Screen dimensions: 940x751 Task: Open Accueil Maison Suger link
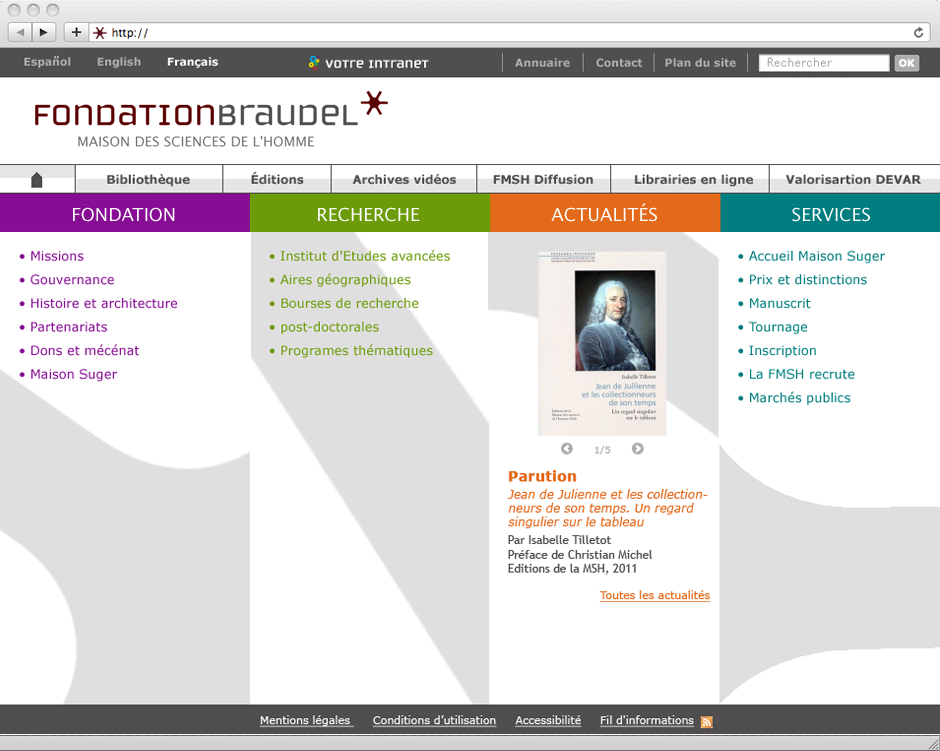pos(817,256)
